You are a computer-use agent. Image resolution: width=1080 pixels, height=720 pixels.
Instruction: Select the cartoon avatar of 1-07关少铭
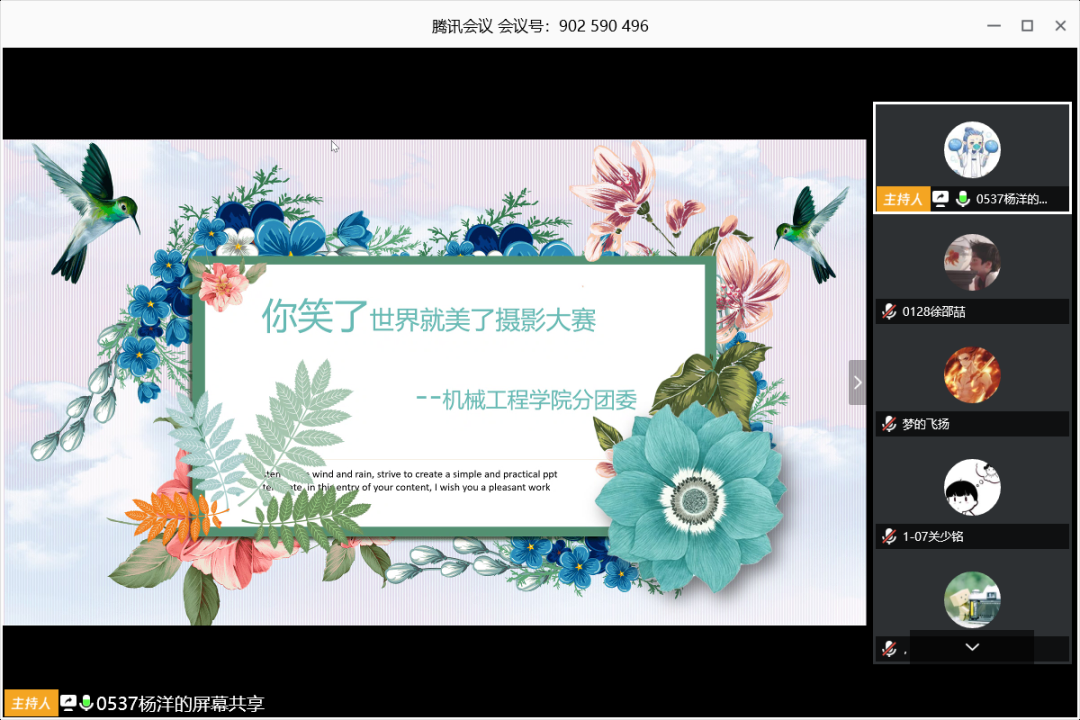click(972, 487)
